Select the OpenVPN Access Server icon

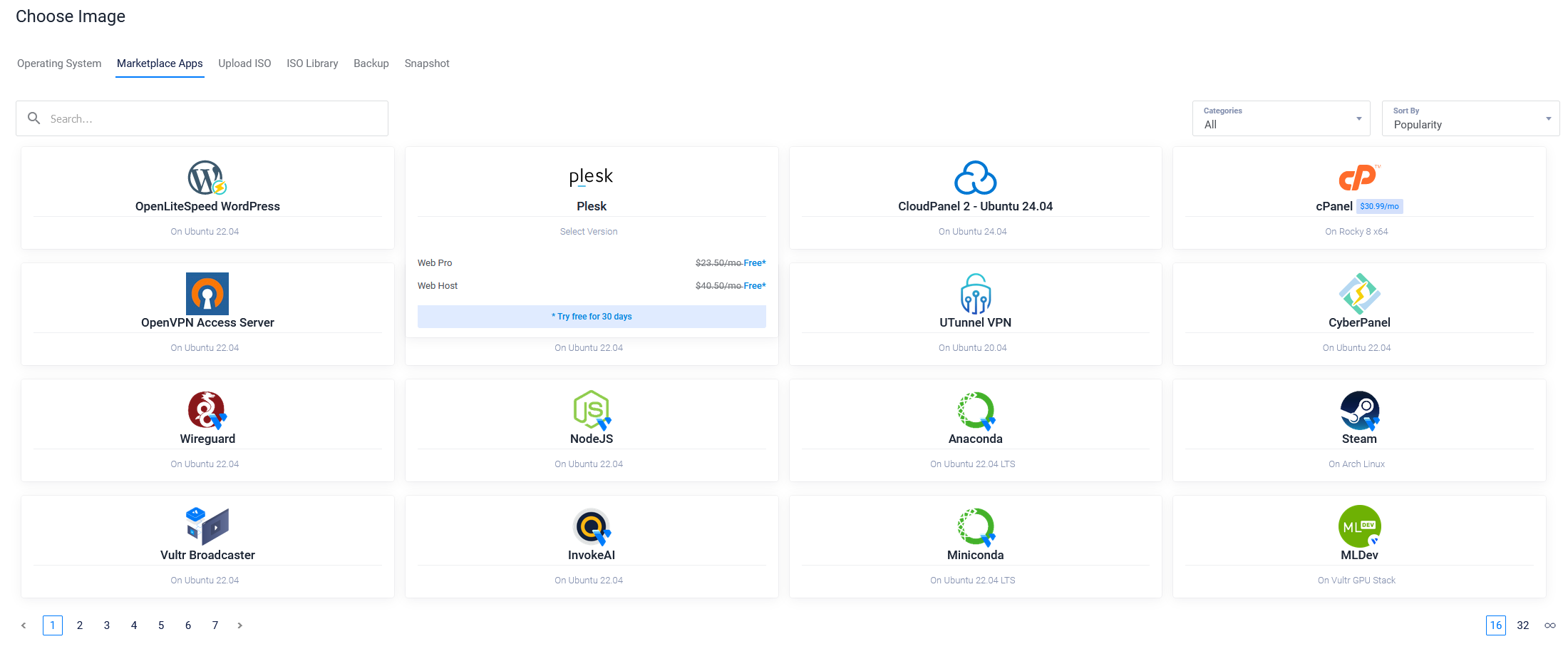pyautogui.click(x=207, y=294)
